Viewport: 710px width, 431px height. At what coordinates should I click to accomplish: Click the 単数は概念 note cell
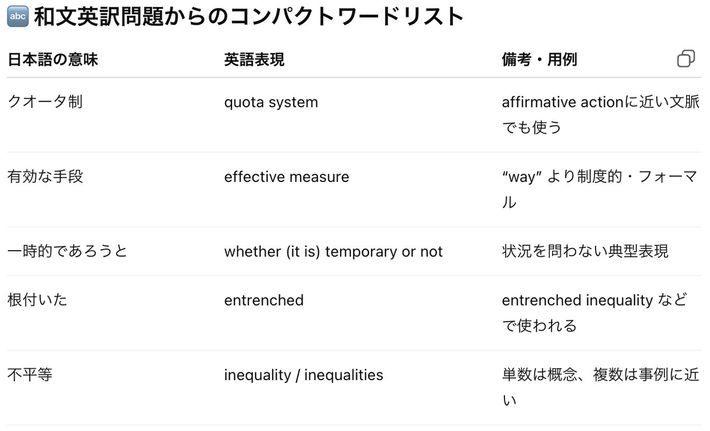596,387
